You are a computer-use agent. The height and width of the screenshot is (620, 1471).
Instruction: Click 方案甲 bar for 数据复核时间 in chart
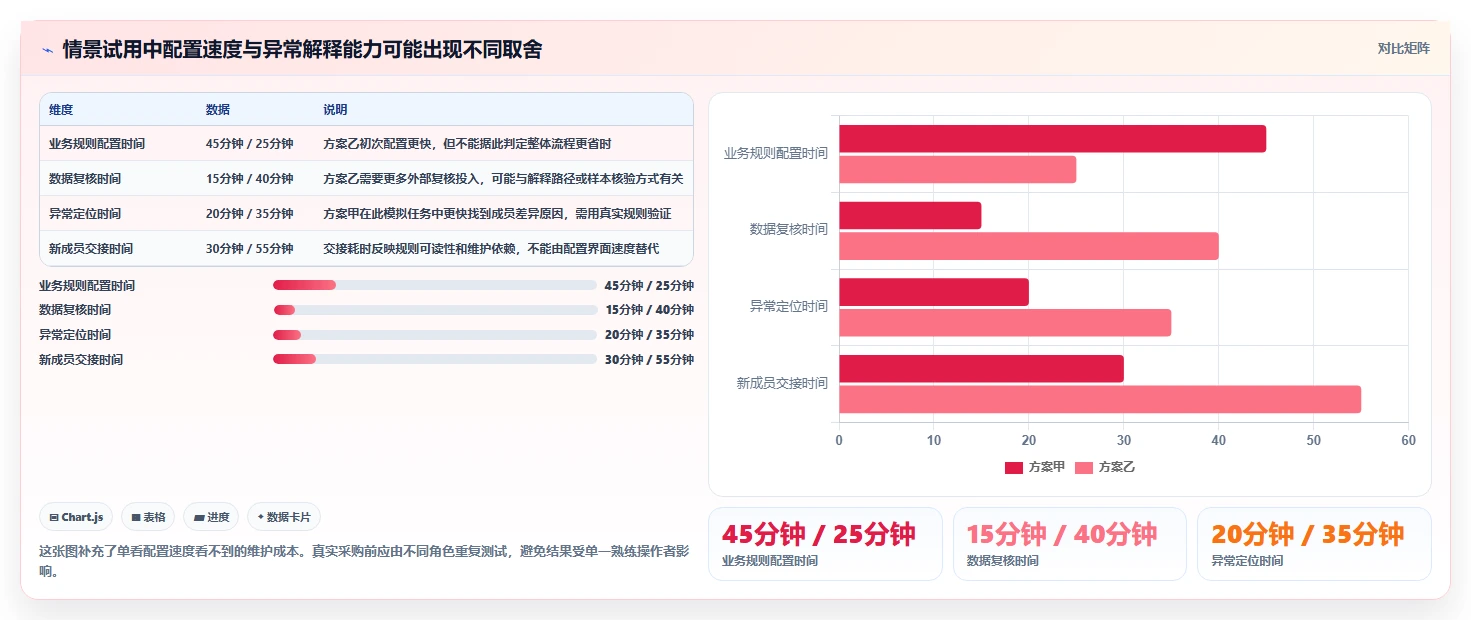910,215
